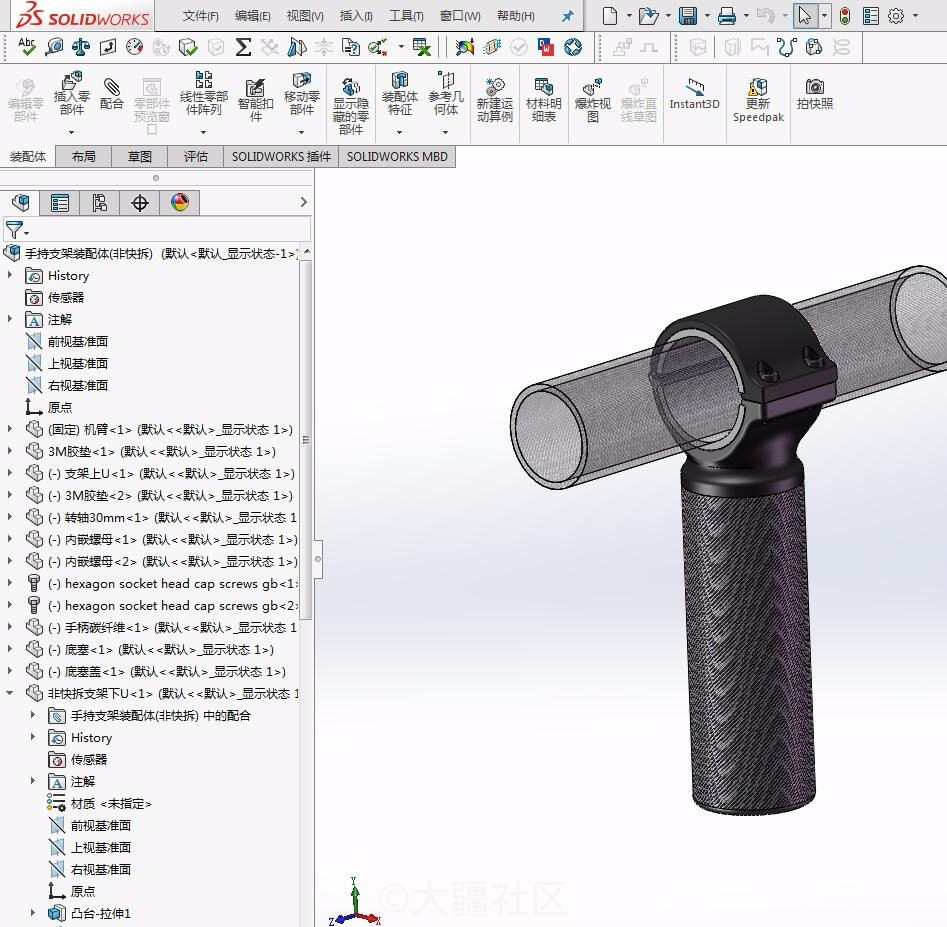Select the 手柄碳纤维<1> component
947x927 pixels.
[x=161, y=627]
